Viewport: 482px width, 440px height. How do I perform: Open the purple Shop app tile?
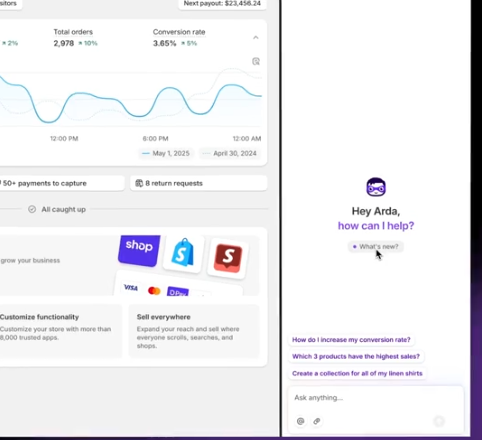pos(139,250)
